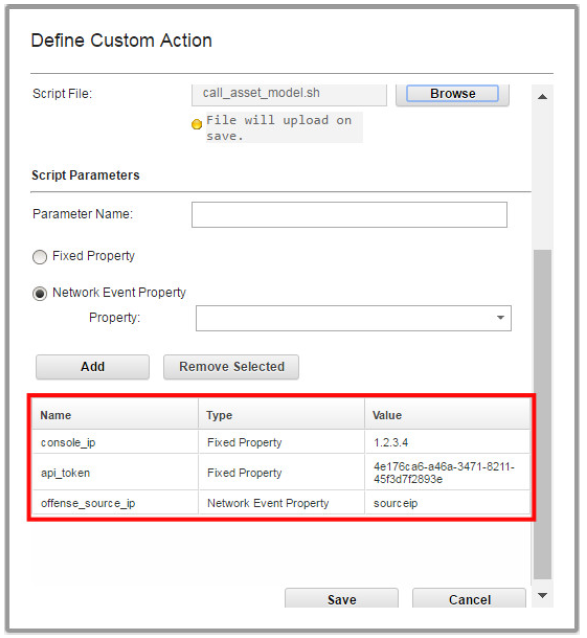Save the custom action

341,599
